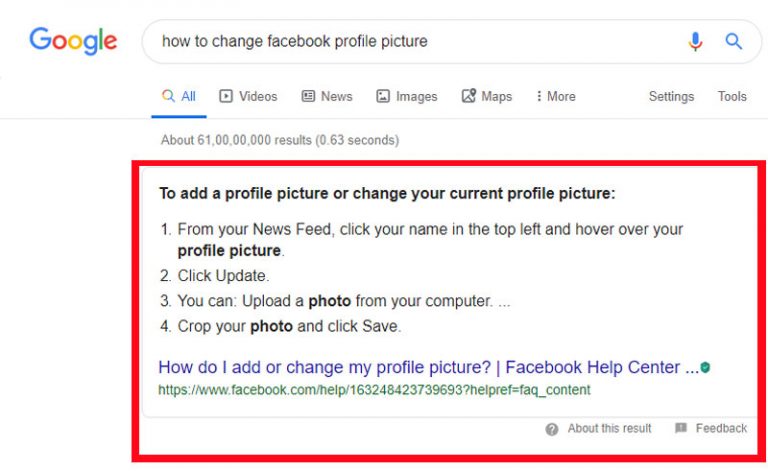Switch to the Videos results tab
Screen dimensions: 768x471
(x=257, y=96)
